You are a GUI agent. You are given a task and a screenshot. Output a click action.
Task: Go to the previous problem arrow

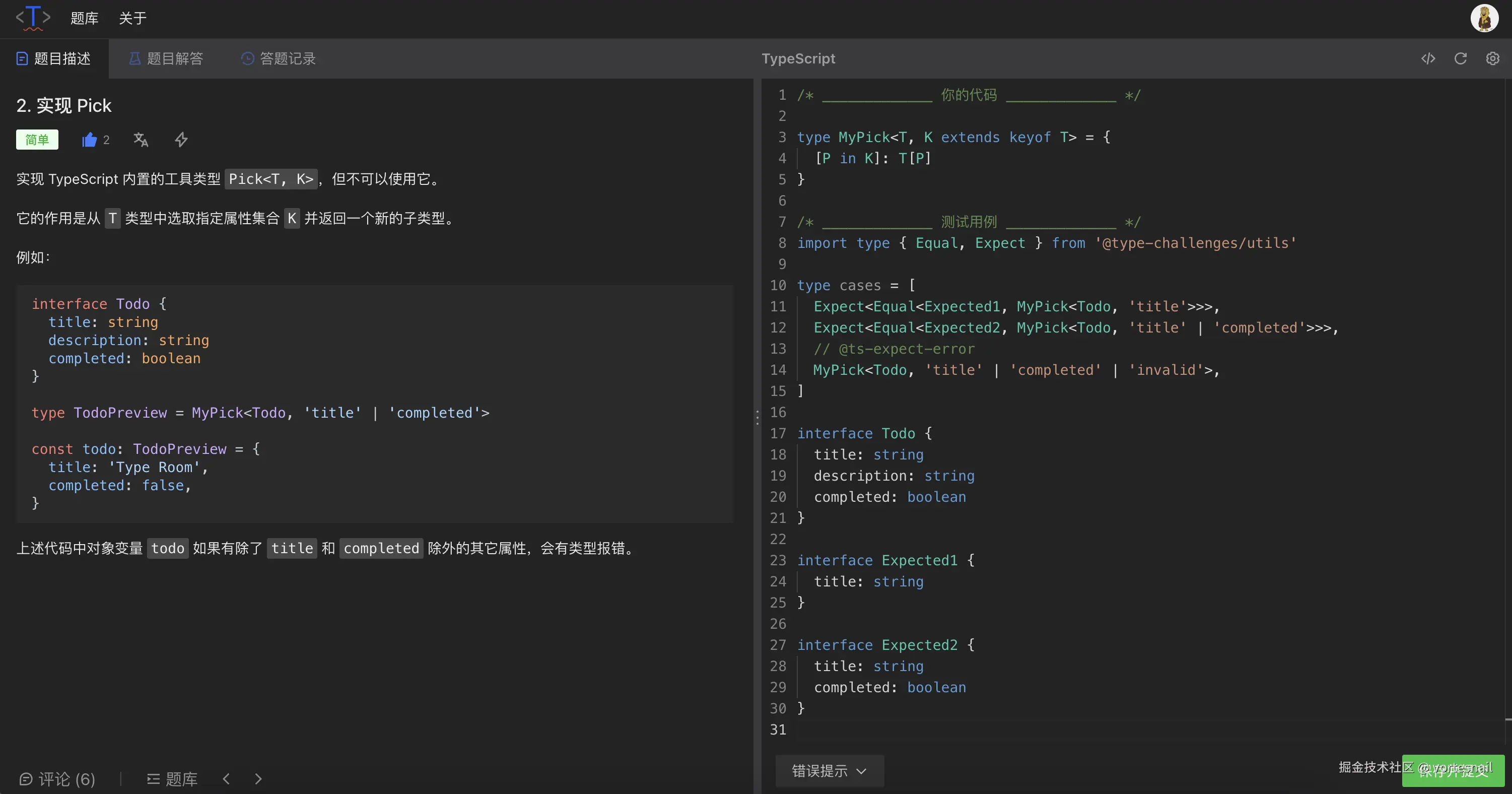pyautogui.click(x=227, y=779)
